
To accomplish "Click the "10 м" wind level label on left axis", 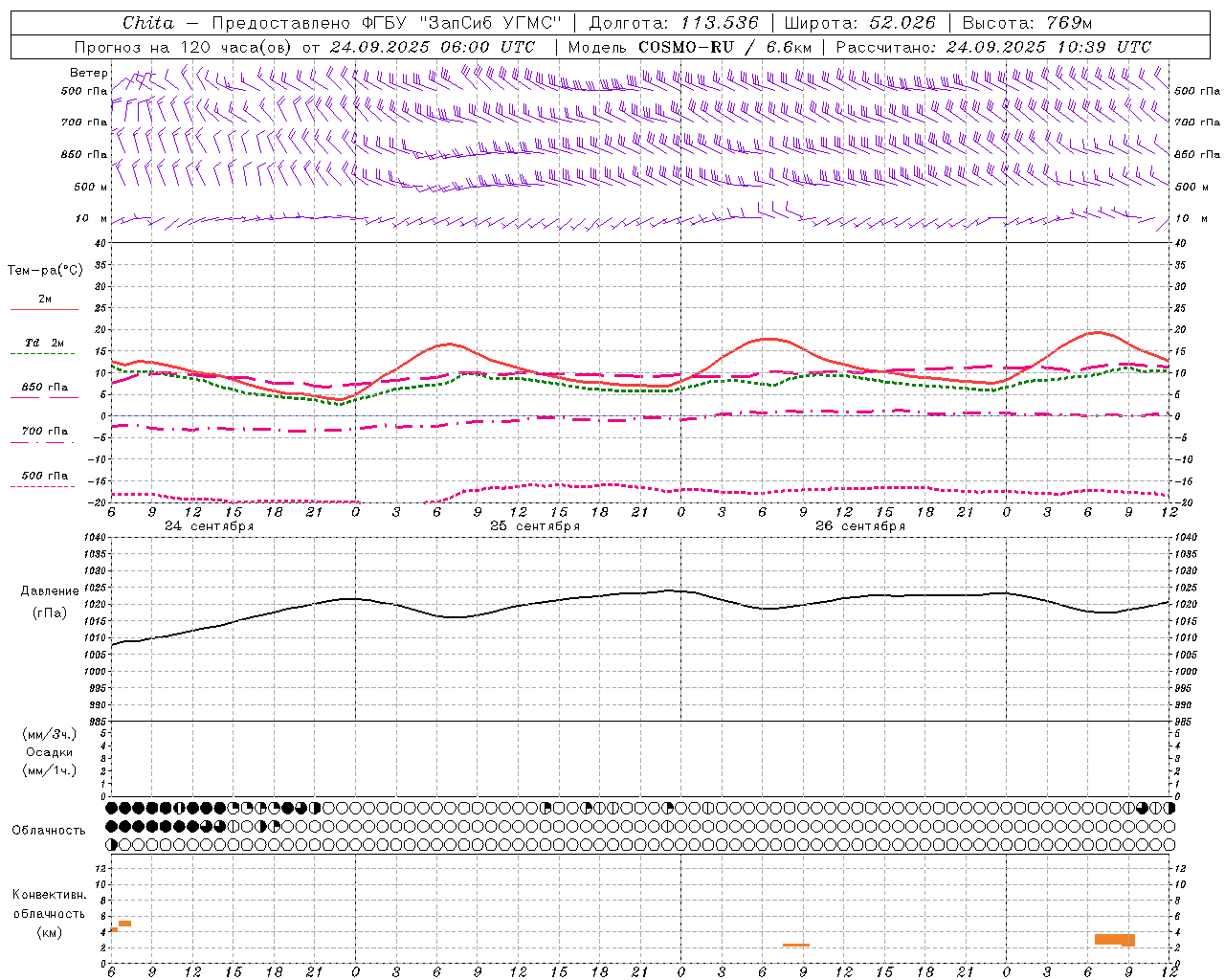I will pyautogui.click(x=92, y=218).
